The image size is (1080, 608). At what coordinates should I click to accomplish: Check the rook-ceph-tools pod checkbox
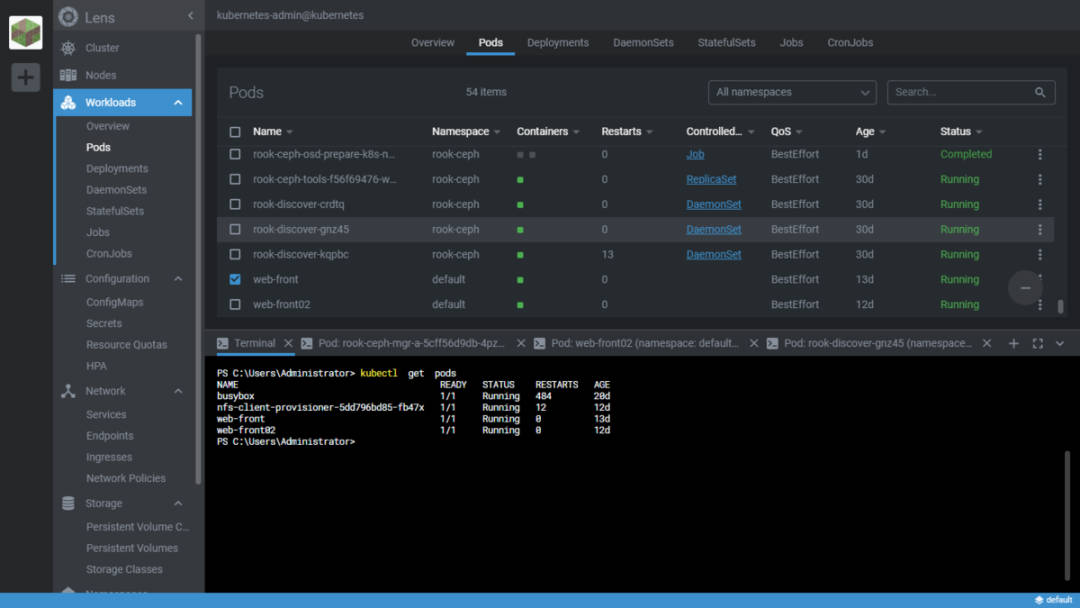235,179
